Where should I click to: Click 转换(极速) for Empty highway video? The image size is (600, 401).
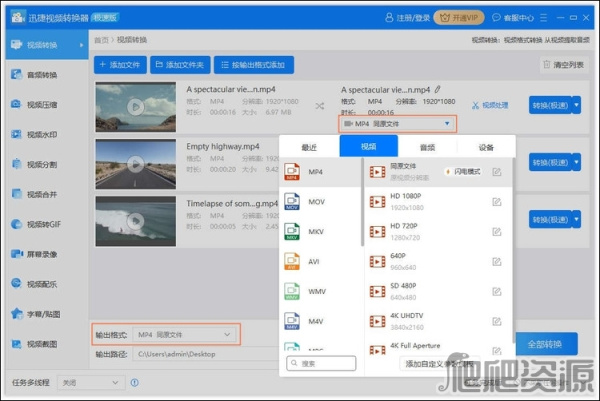coord(550,162)
